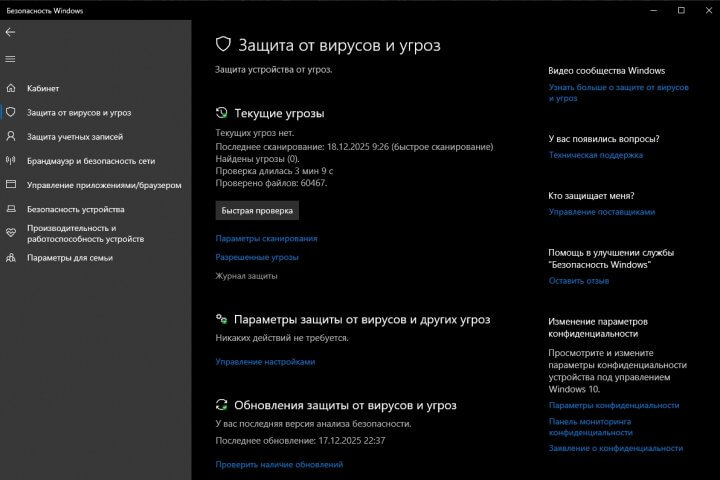
Task: Click the large shield icon in page header
Action: coord(223,45)
